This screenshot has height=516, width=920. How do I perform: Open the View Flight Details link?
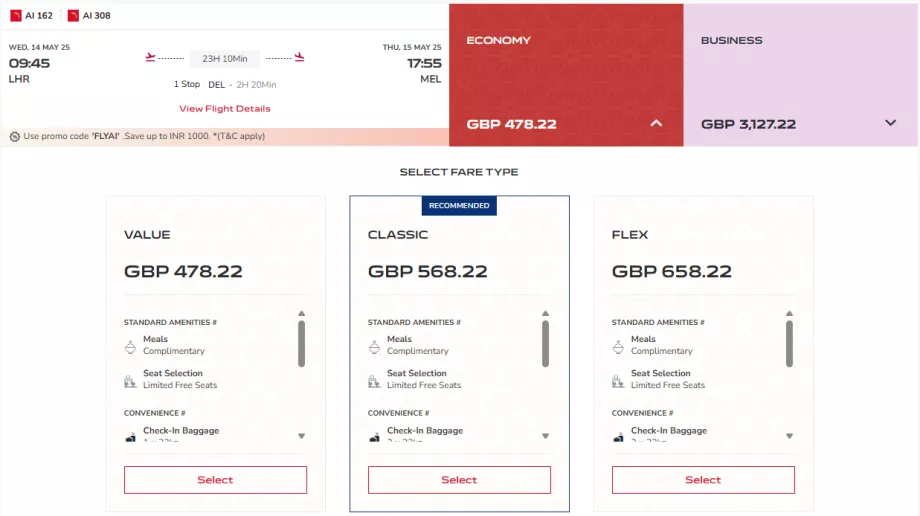(225, 109)
